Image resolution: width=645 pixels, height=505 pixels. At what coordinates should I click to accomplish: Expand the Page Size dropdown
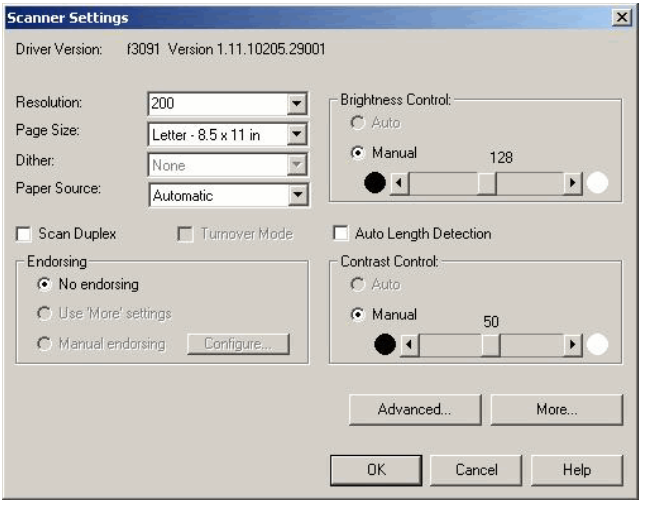295,135
